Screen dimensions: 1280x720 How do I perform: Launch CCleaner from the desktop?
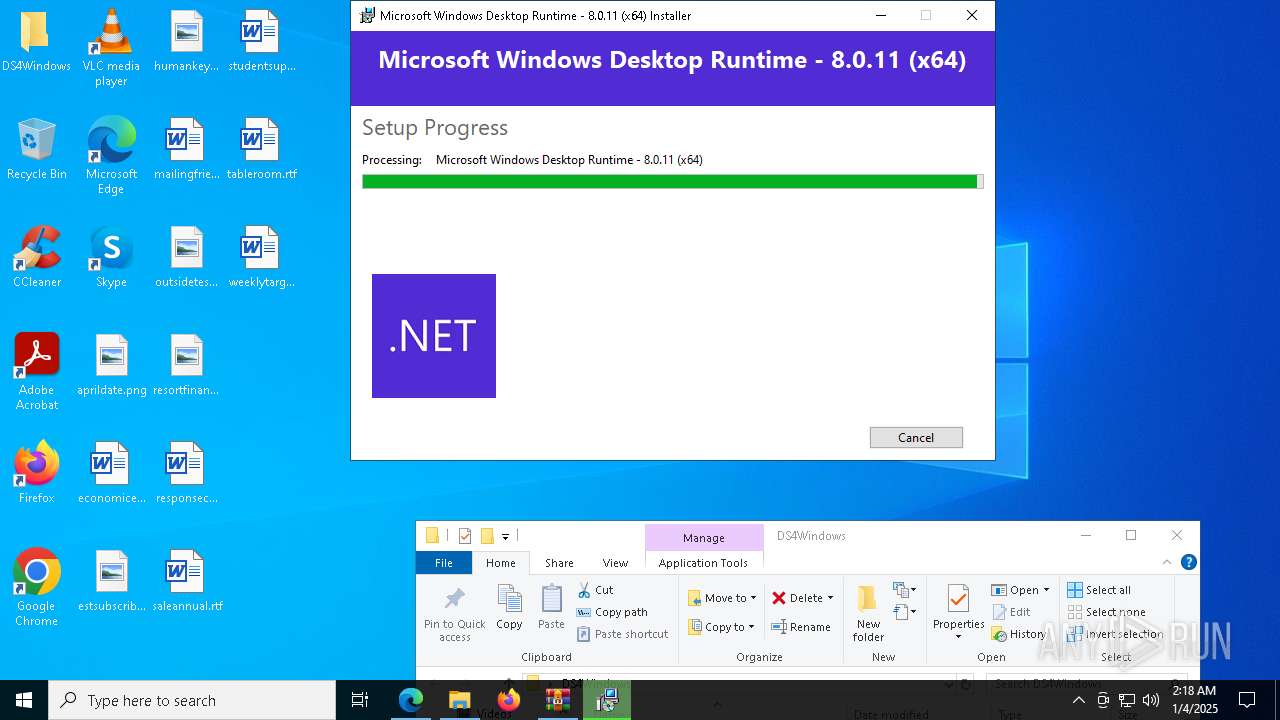coord(36,258)
